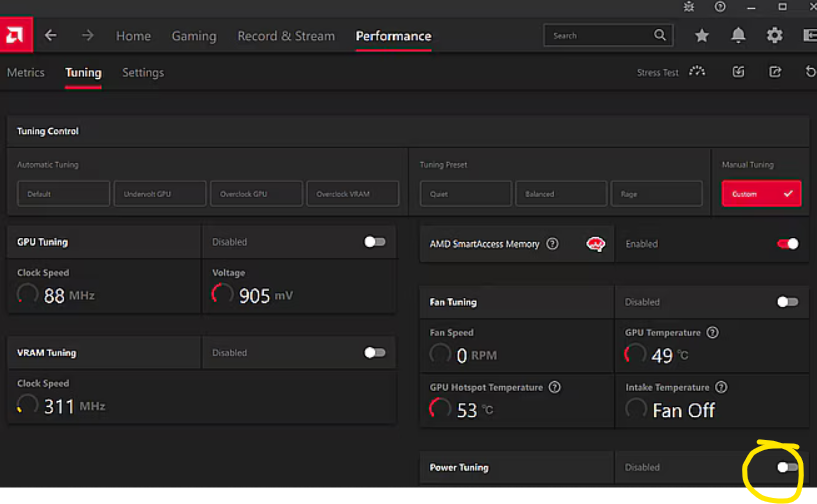This screenshot has width=817, height=504.
Task: Show help for GPU Hotspot Temperature
Action: [x=554, y=387]
